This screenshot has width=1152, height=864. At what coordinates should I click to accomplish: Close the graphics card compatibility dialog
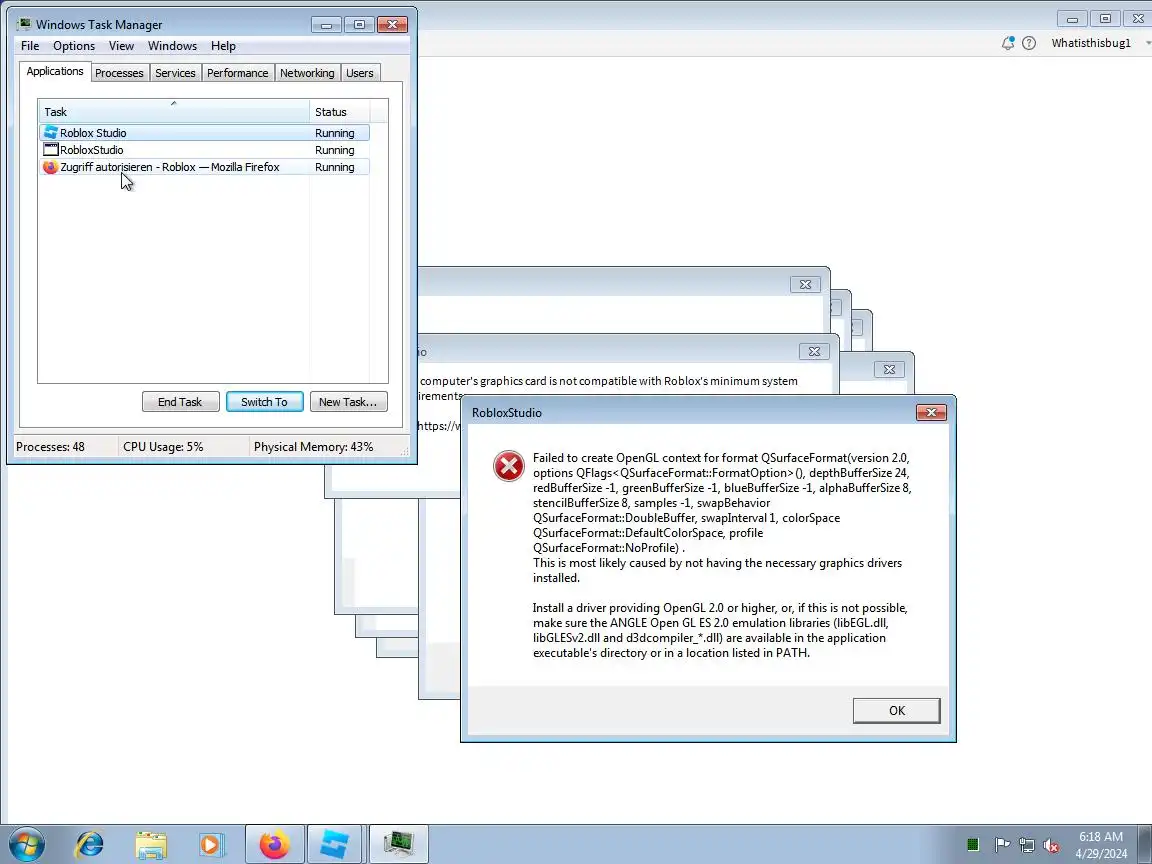814,351
